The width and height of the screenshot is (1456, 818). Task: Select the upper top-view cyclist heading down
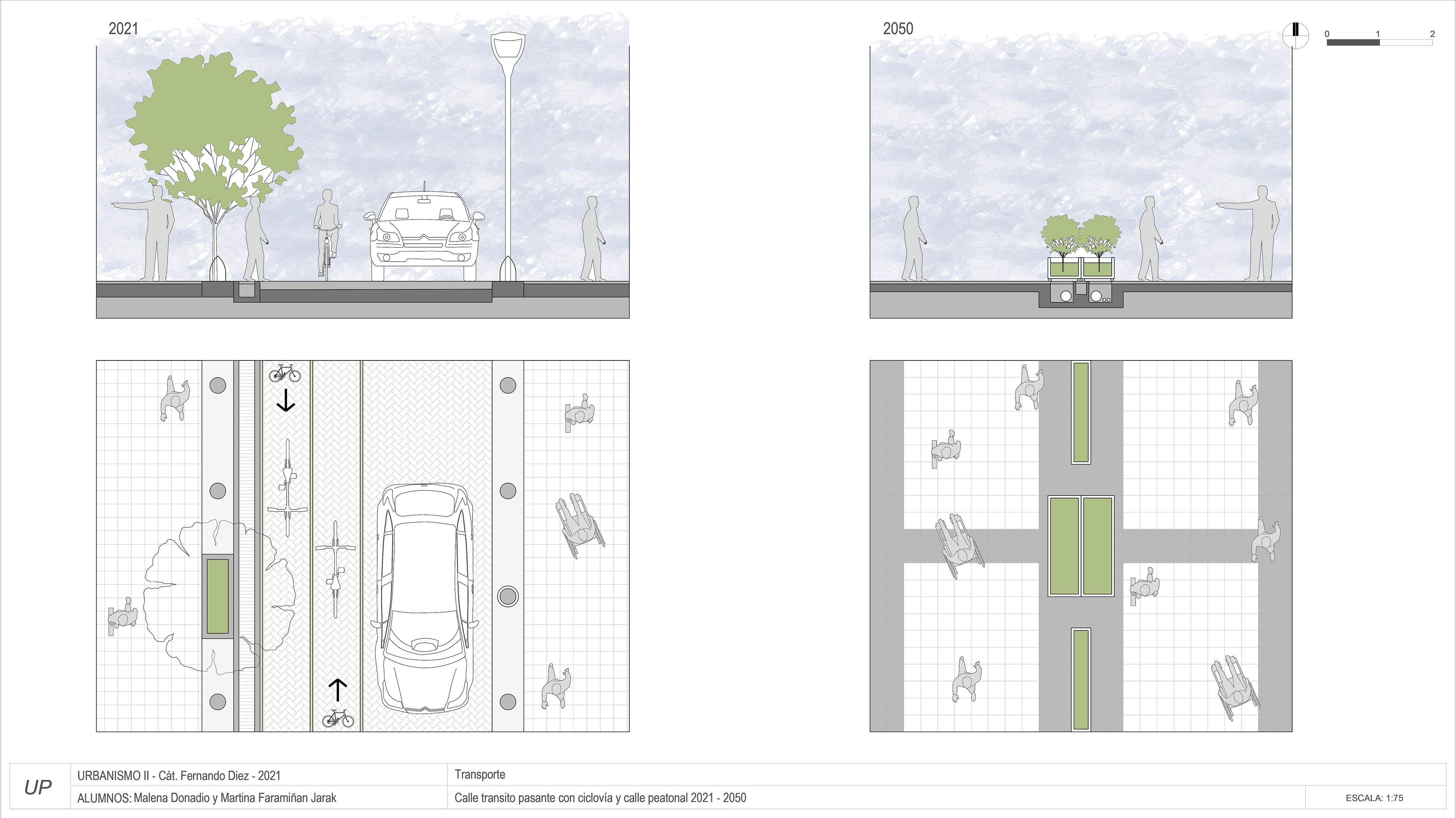[288, 487]
